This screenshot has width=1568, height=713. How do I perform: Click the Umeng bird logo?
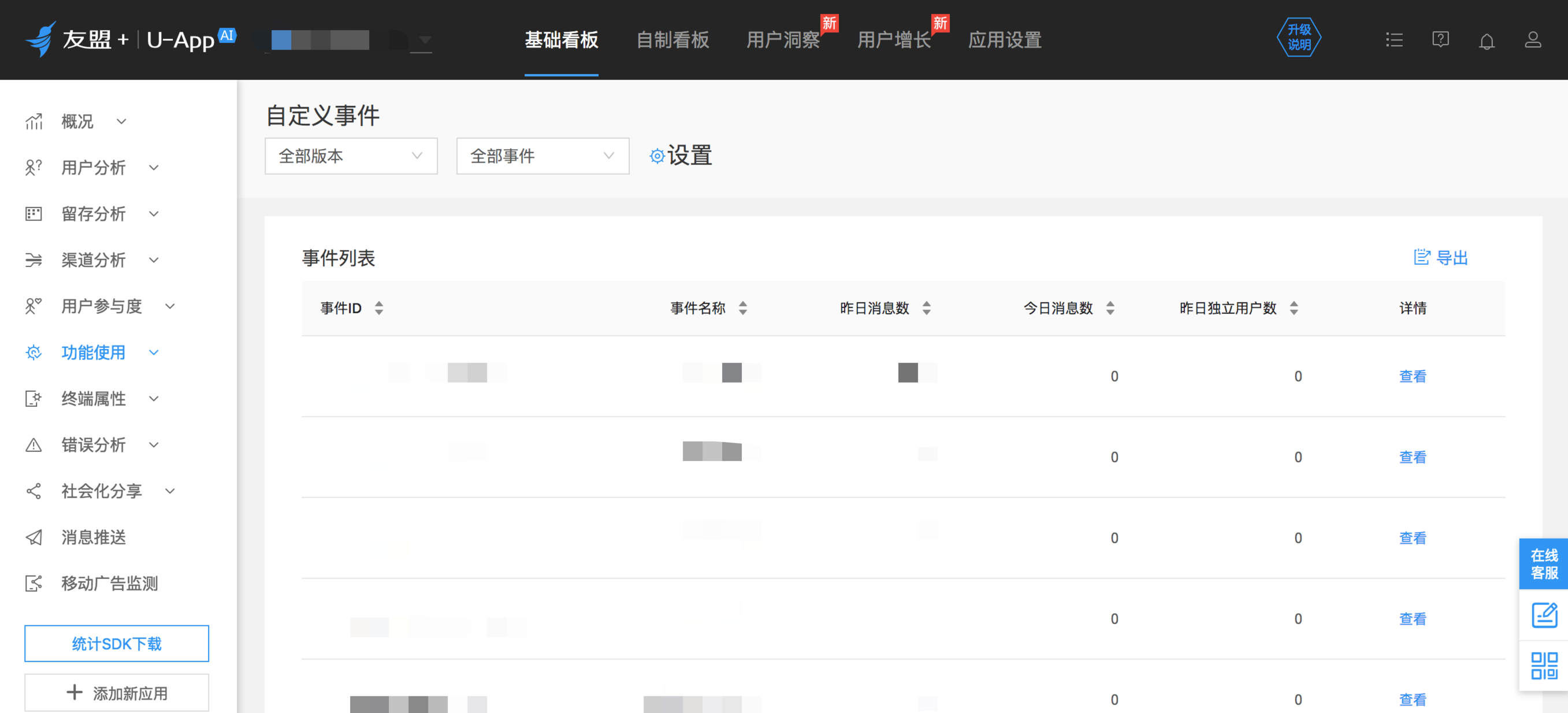42,39
